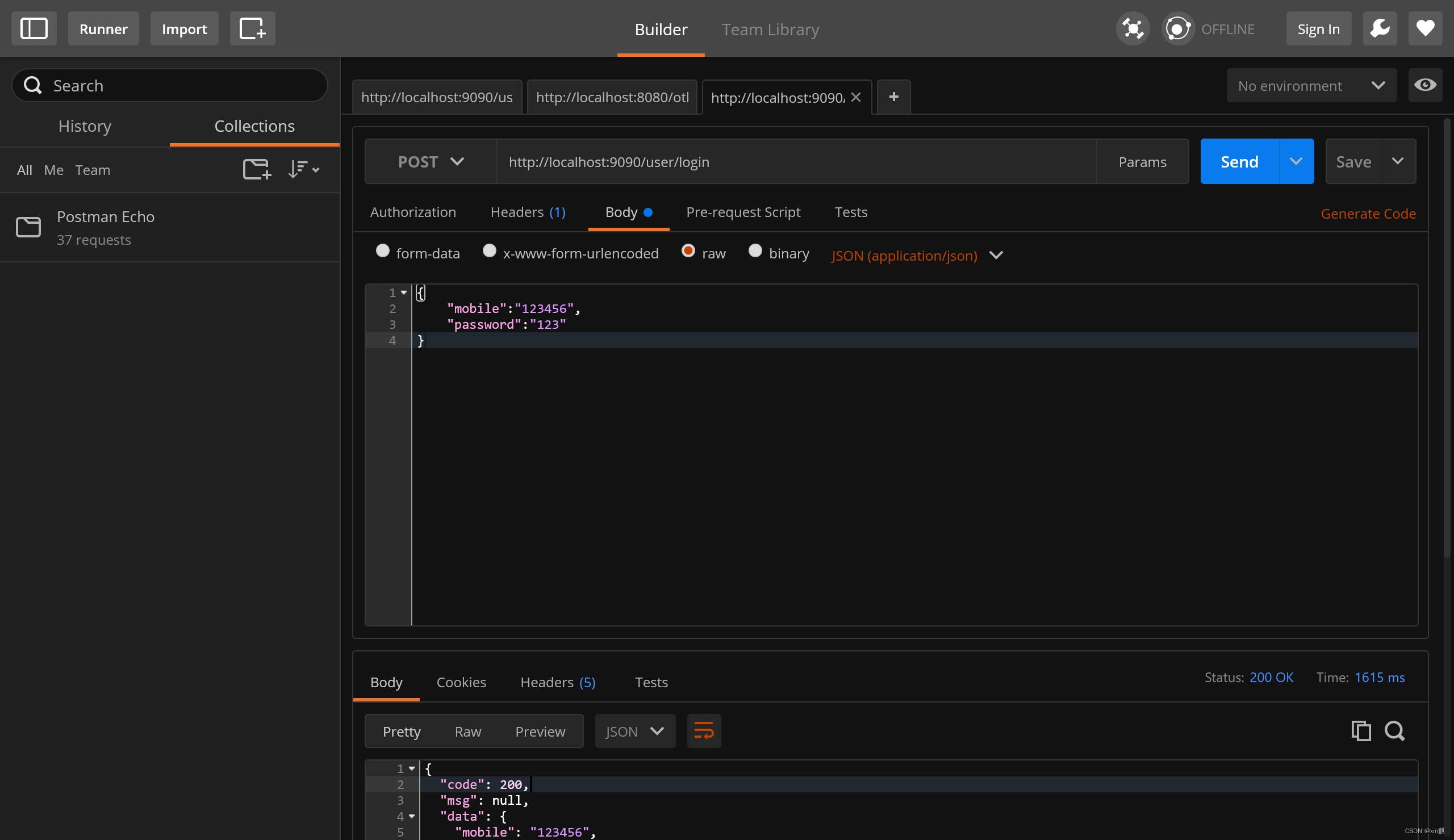Viewport: 1454px width, 840px height.
Task: Search within the response body
Action: [1394, 731]
